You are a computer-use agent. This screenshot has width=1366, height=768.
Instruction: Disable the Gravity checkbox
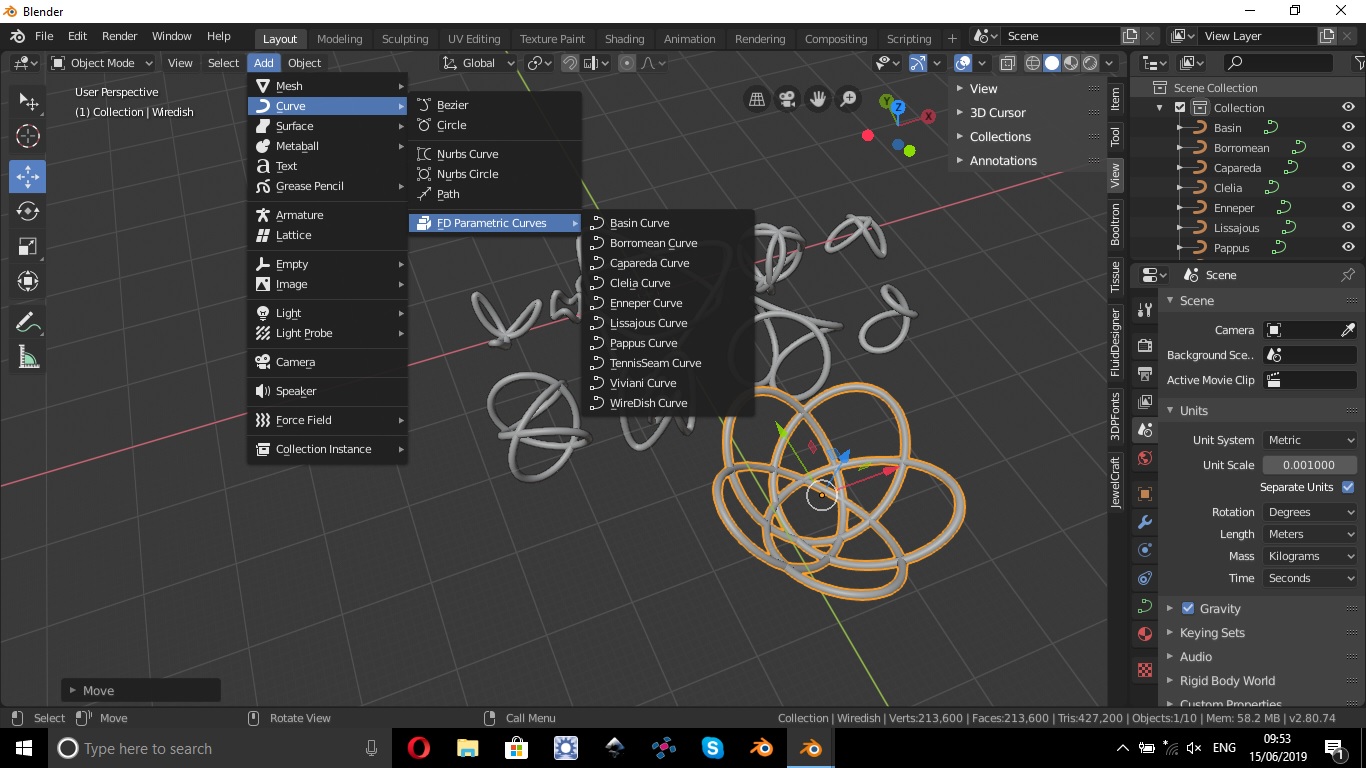coord(1188,608)
